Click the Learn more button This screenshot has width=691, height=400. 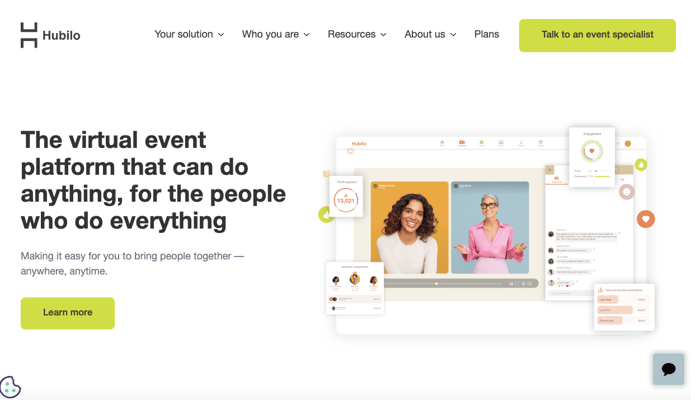pyautogui.click(x=68, y=313)
